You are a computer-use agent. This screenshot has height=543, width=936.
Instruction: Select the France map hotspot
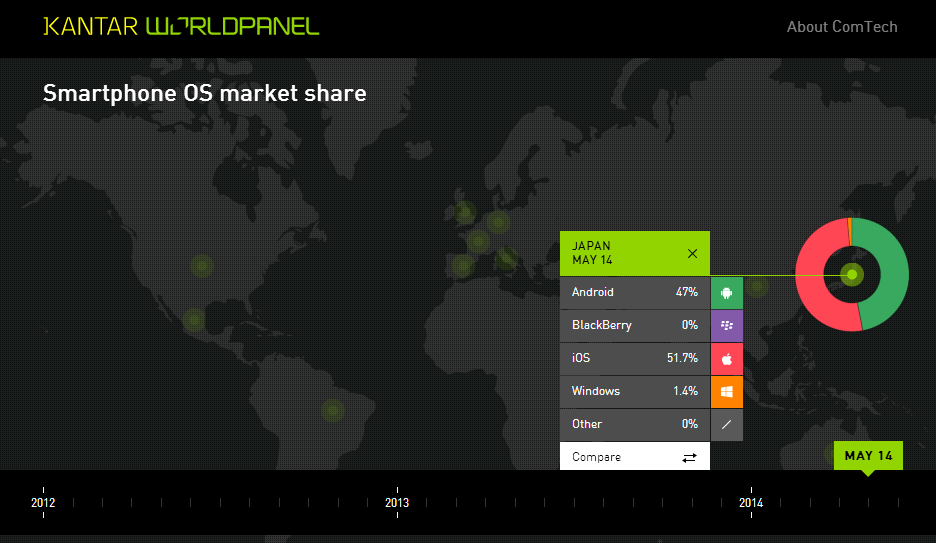(x=478, y=242)
